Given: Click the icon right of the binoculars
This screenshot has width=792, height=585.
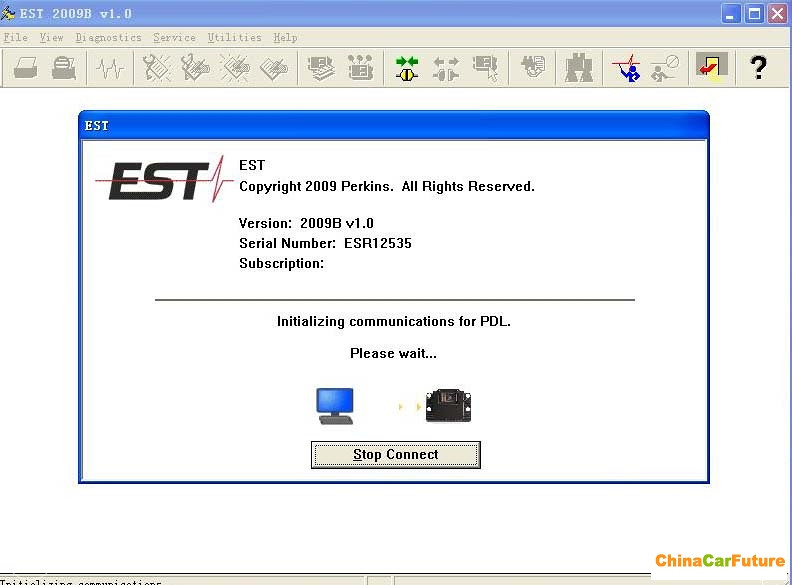Looking at the screenshot, I should point(626,68).
